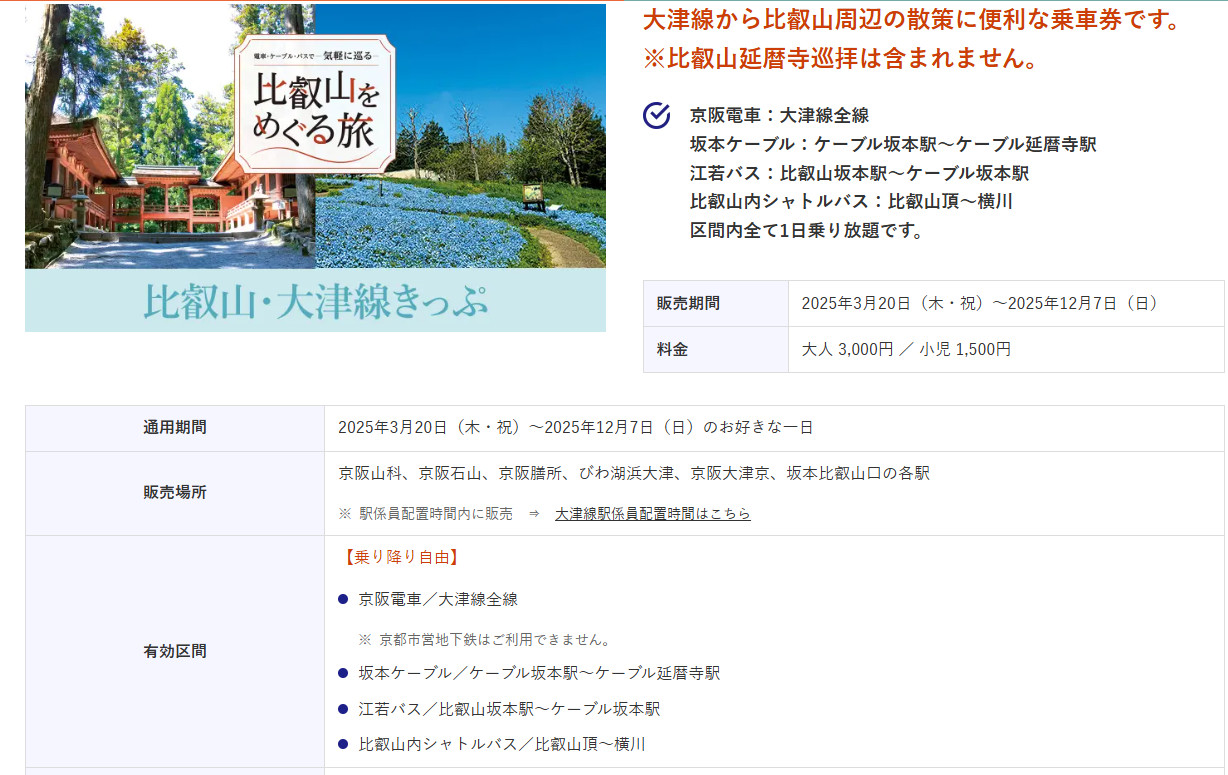This screenshot has height=775, width=1228.
Task: Click the bullet dot before 江若バス／比叡山坂本駅
Action: [x=343, y=709]
